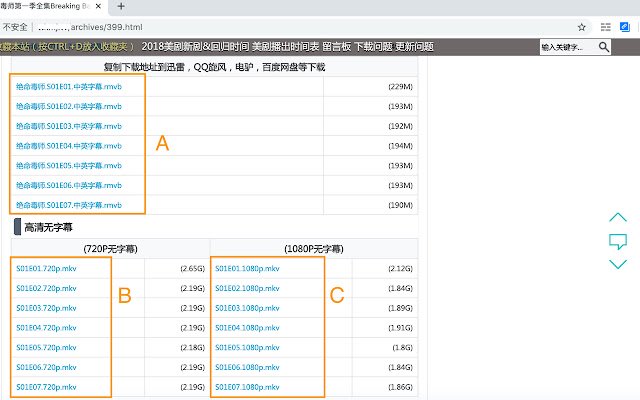Open 2018美剧新剧&回归时间 menu item
The image size is (640, 400).
pyautogui.click(x=195, y=47)
